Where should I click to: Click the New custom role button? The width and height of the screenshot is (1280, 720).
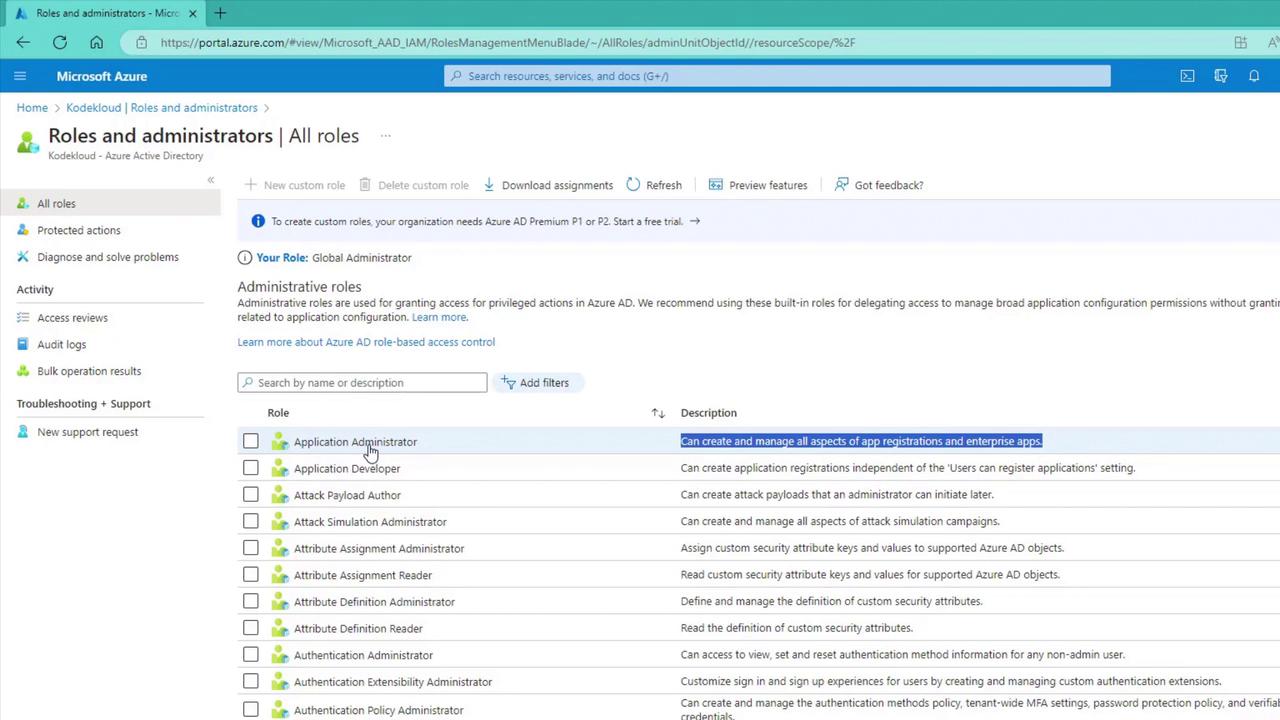click(295, 185)
